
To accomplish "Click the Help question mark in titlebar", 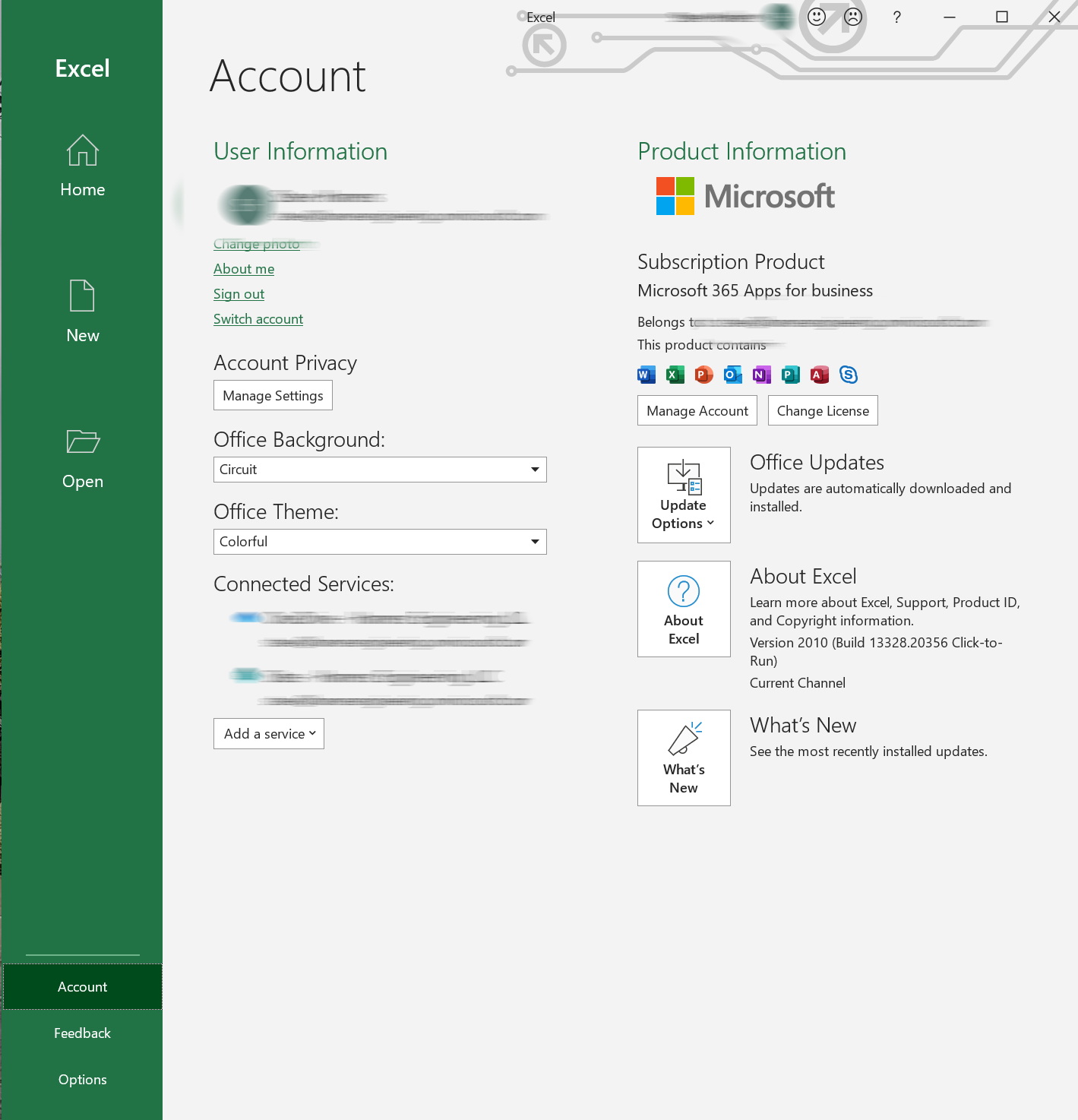I will tap(896, 17).
